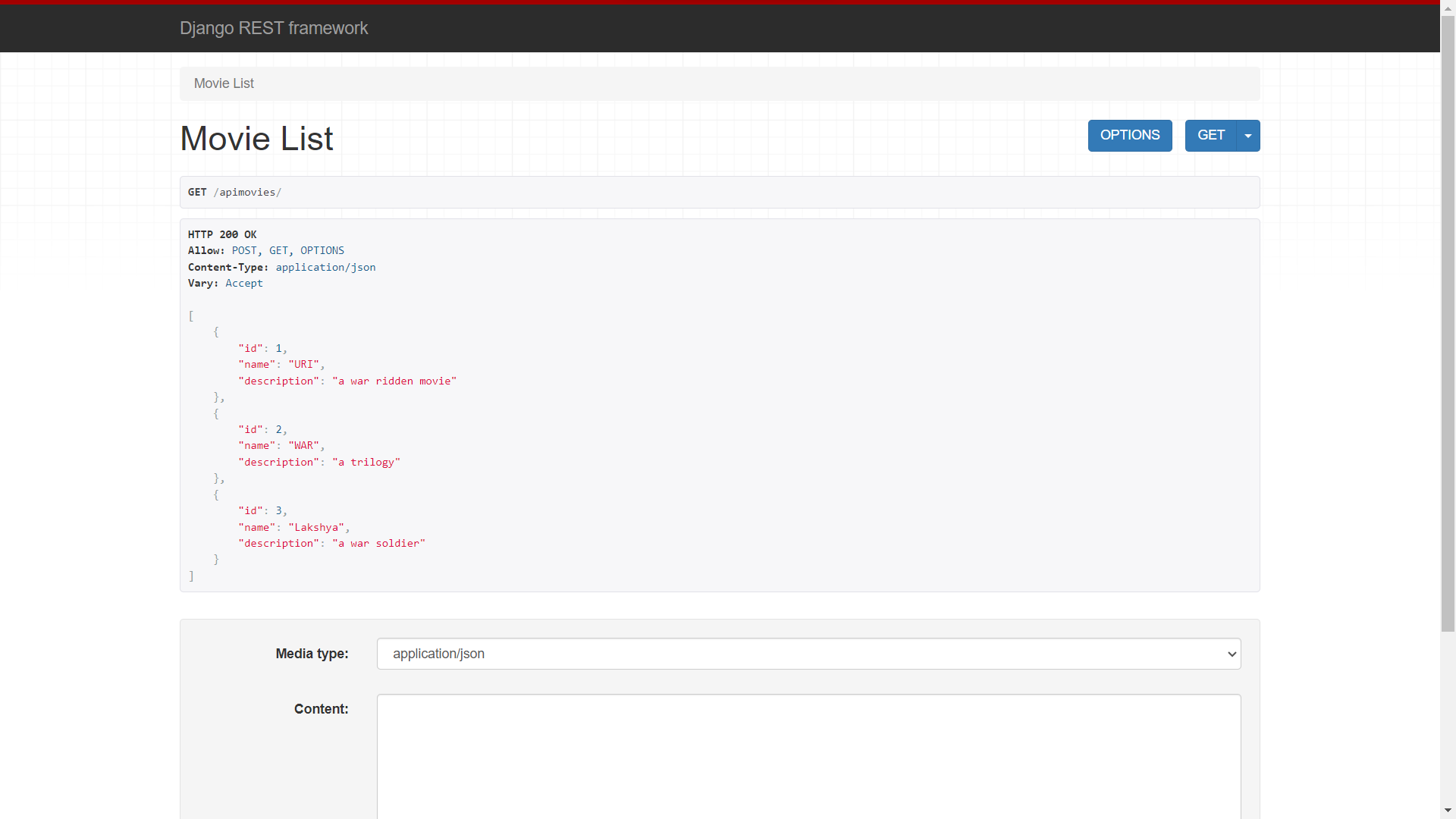Click the "a war soldier" description text
1456x819 pixels.
(378, 544)
